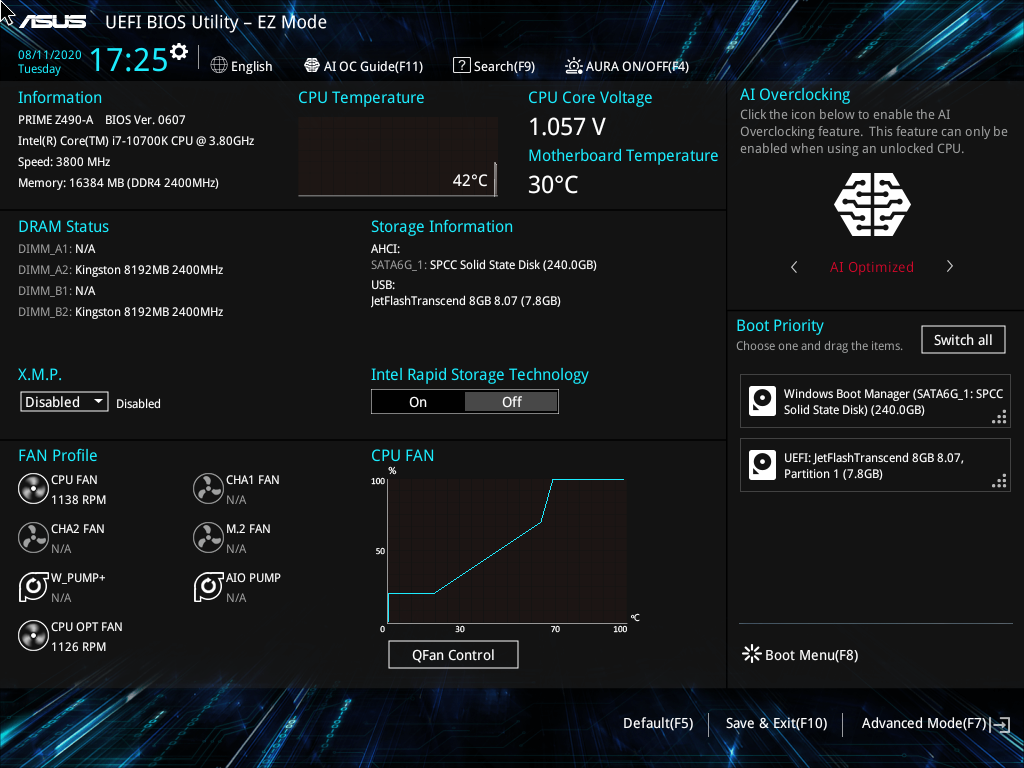Select the CPU FAN profile icon
1024x768 pixels.
33,489
